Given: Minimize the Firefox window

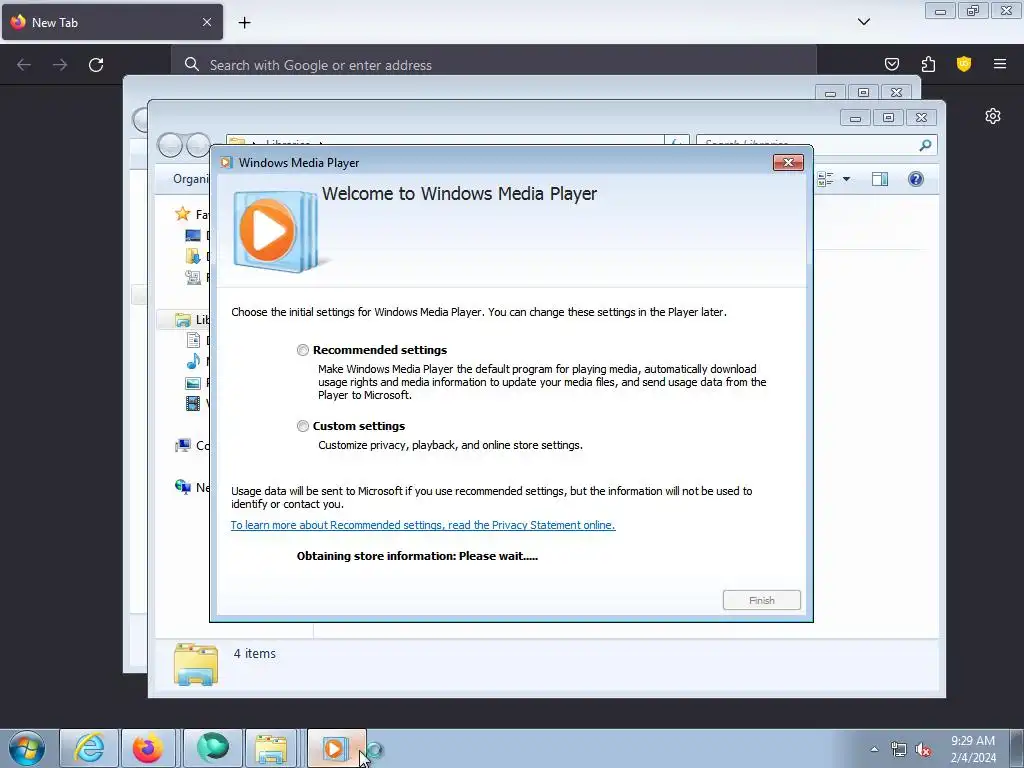Looking at the screenshot, I should coord(940,11).
